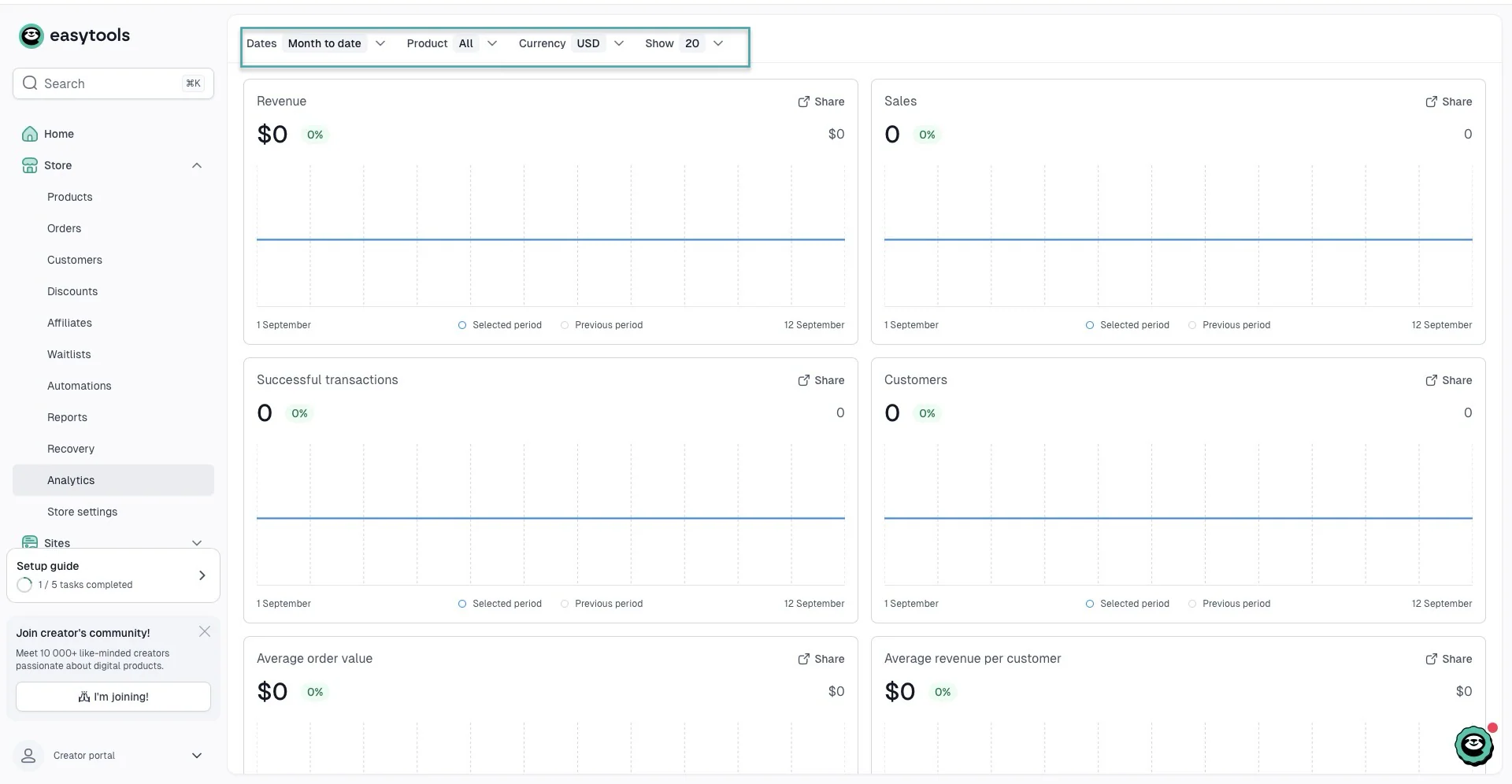Expand the Creator portal chevron
The width and height of the screenshot is (1512, 784).
coord(197,756)
